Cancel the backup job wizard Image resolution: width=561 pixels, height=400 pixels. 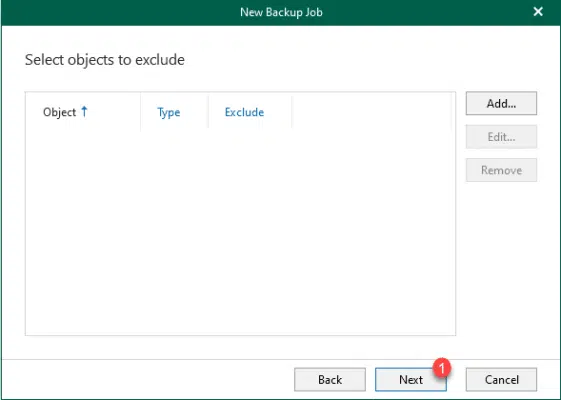pos(501,380)
